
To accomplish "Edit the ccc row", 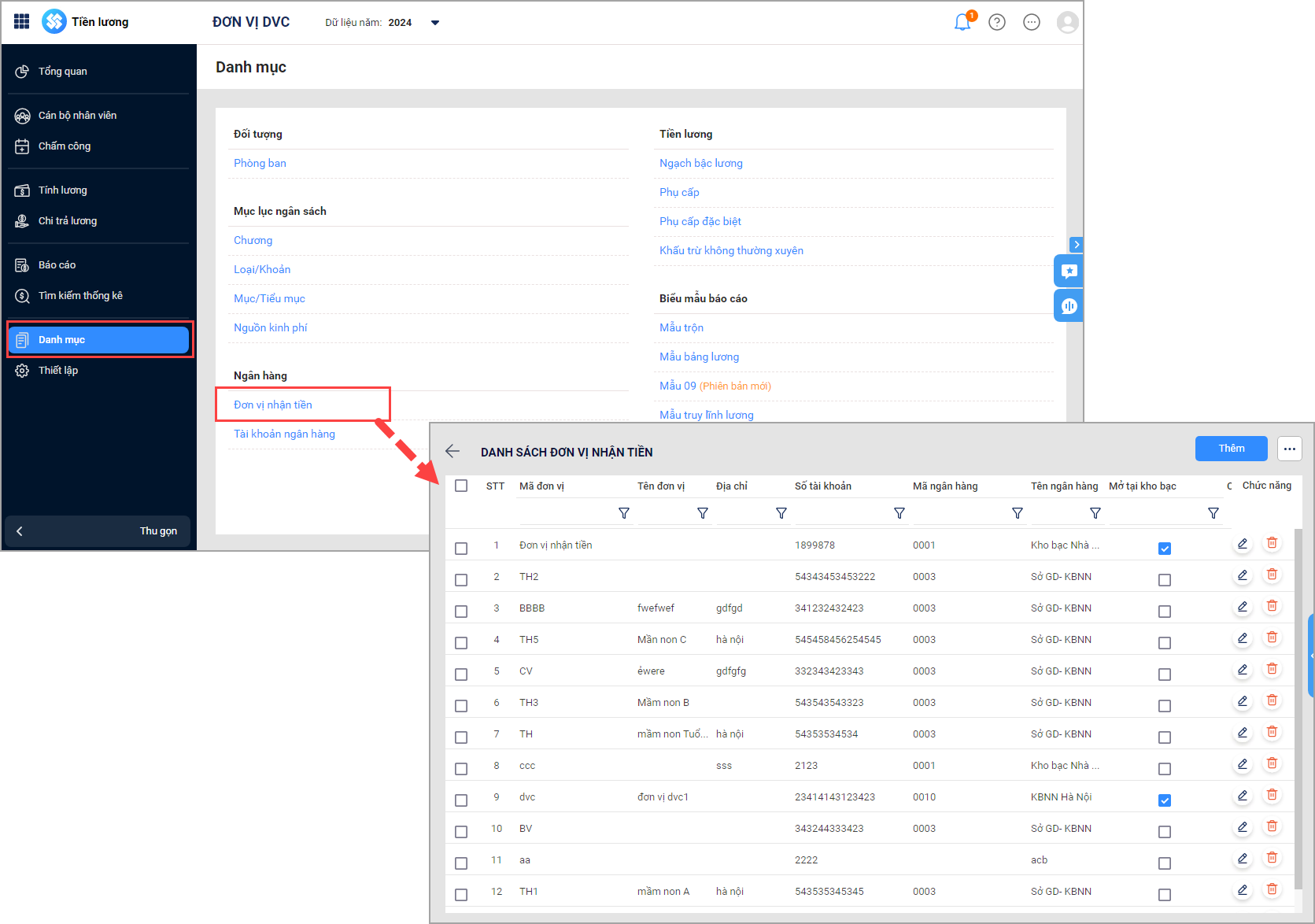I will pos(1243,764).
